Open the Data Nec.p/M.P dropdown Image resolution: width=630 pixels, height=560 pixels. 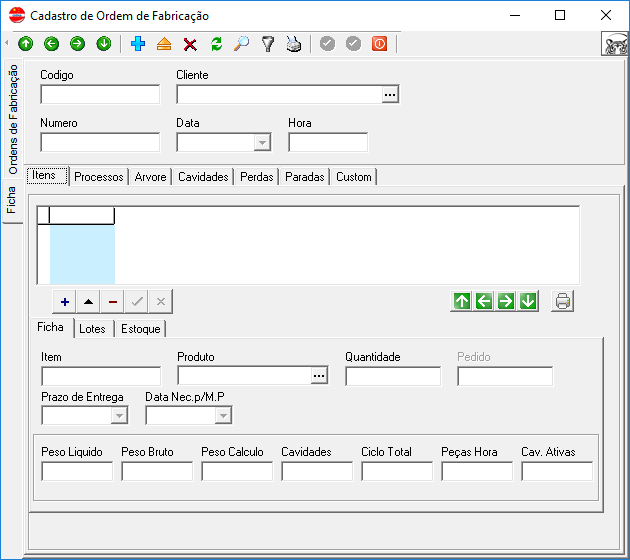(x=223, y=415)
